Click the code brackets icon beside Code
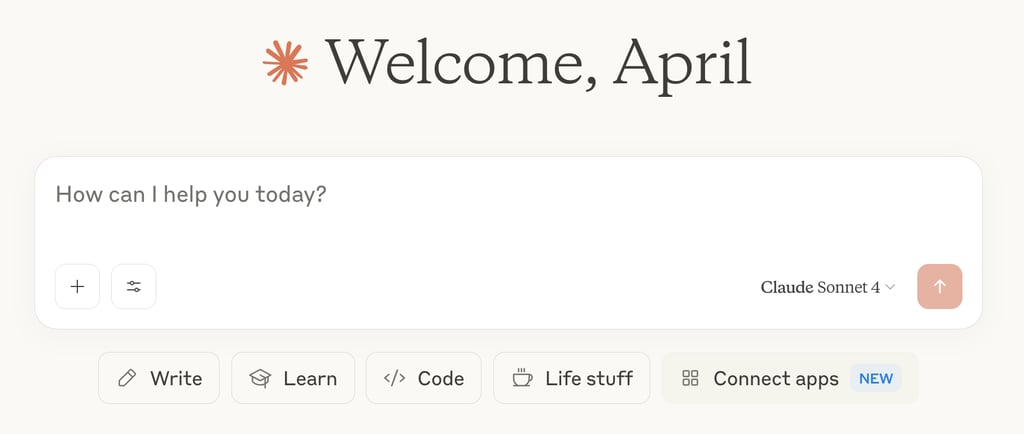Image resolution: width=1024 pixels, height=434 pixels. [394, 378]
